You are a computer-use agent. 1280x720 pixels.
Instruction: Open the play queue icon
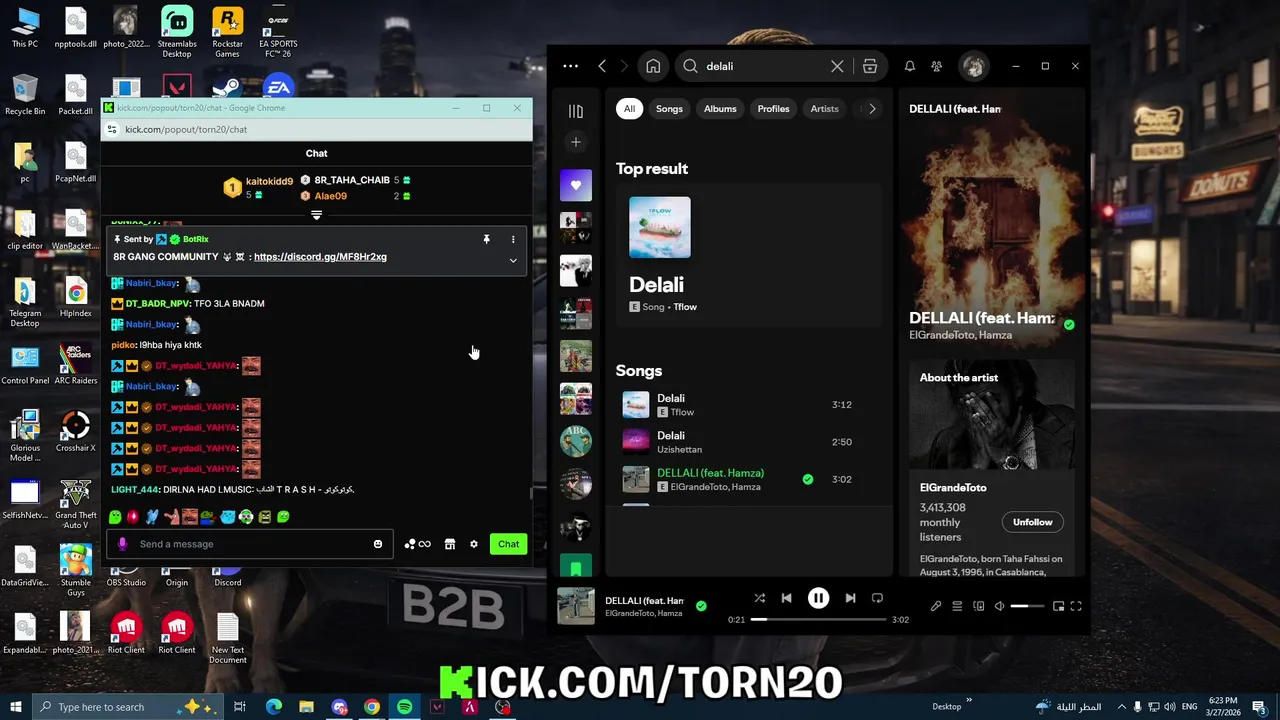(957, 606)
